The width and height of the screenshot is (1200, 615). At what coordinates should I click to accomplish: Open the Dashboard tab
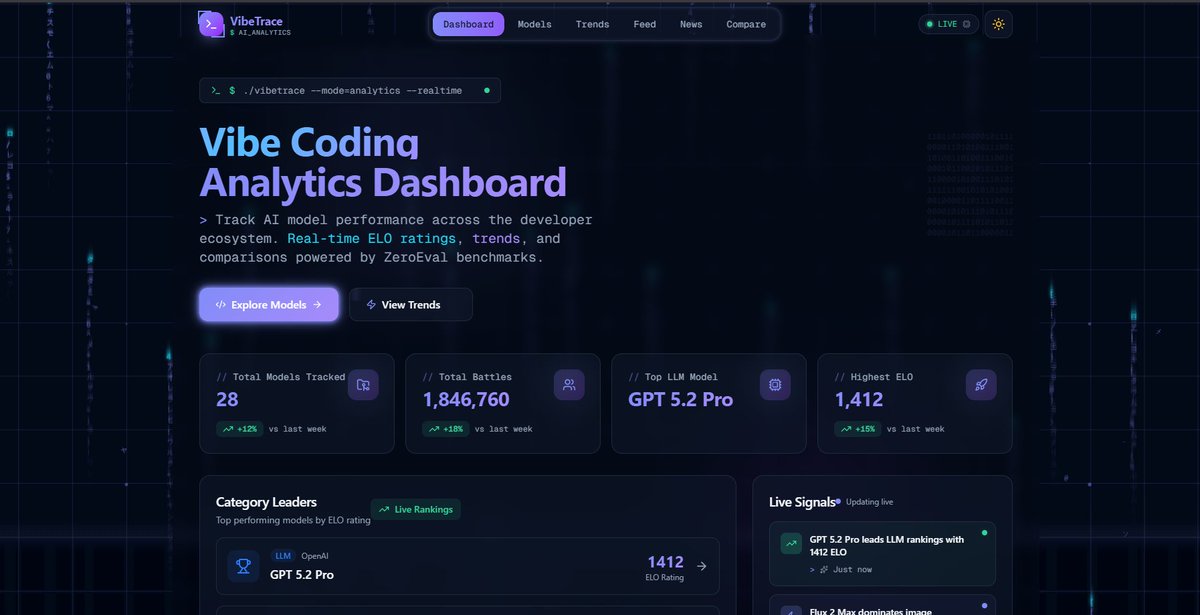(x=468, y=24)
